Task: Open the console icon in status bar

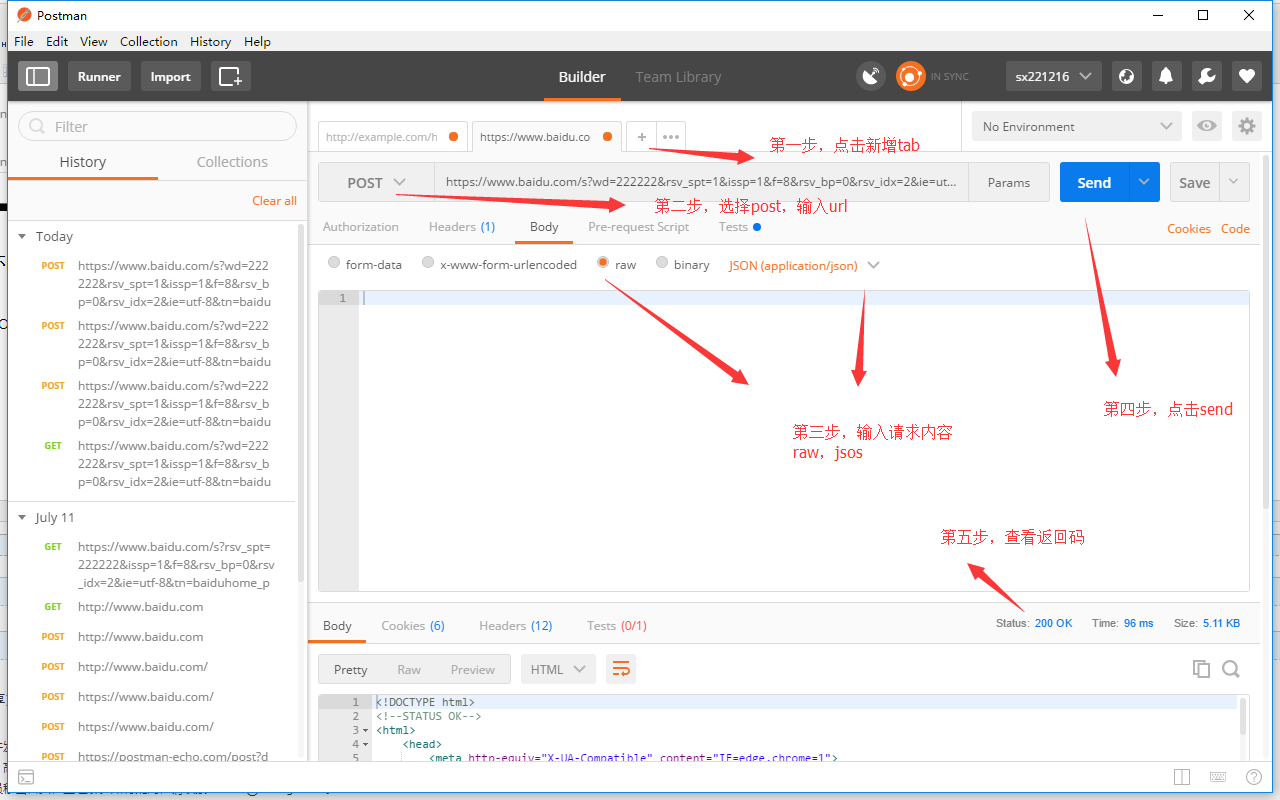Action: point(27,777)
